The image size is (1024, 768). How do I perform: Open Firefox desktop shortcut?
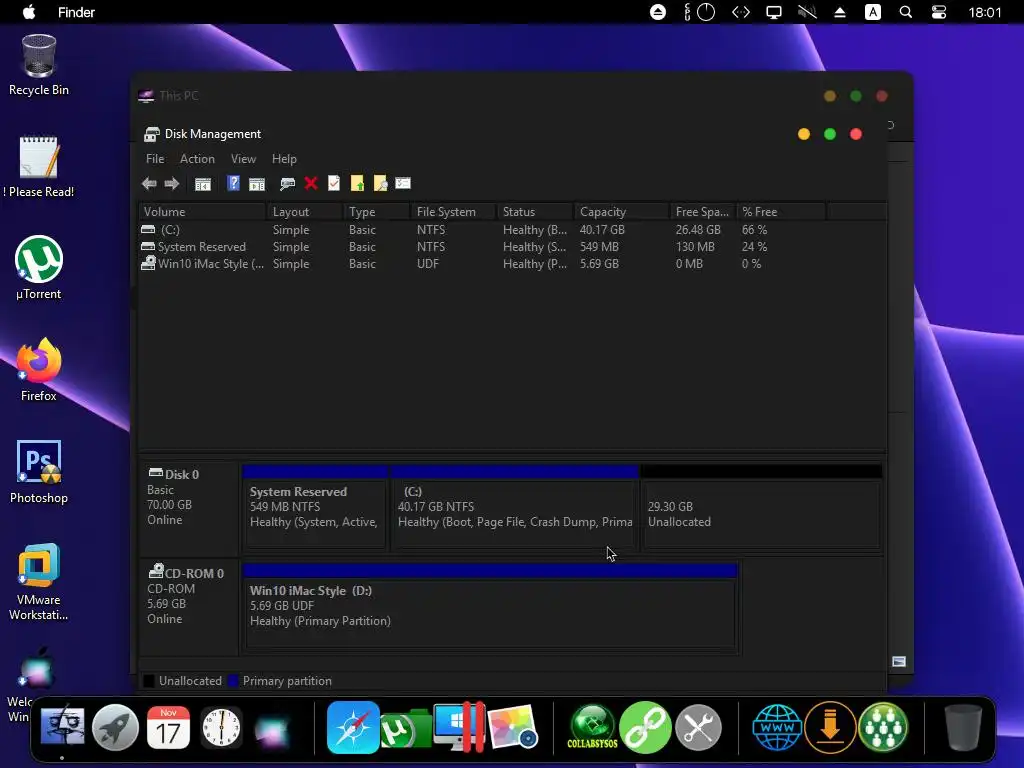[x=39, y=370]
